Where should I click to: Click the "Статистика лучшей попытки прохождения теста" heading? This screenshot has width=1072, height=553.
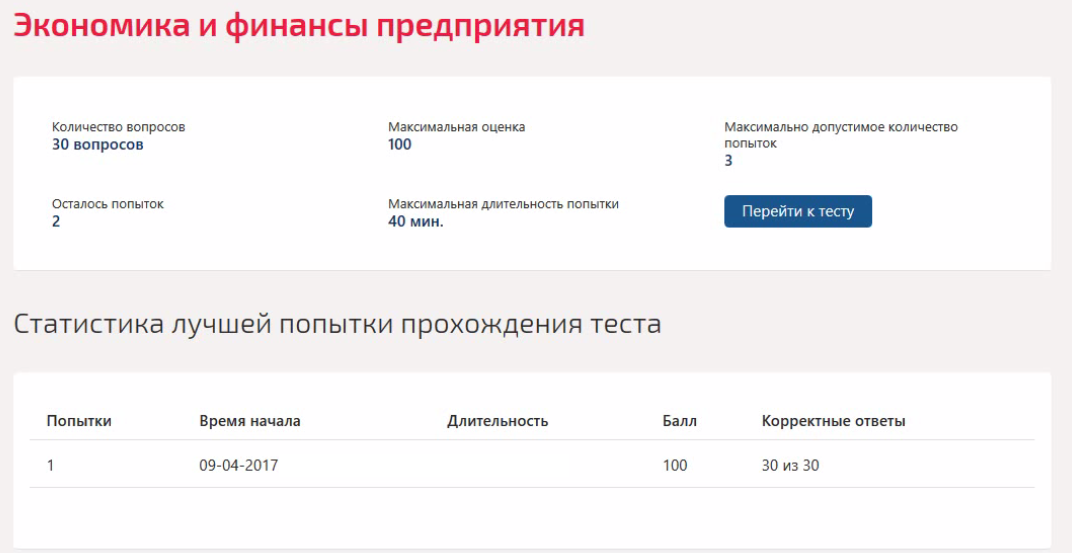tap(337, 324)
